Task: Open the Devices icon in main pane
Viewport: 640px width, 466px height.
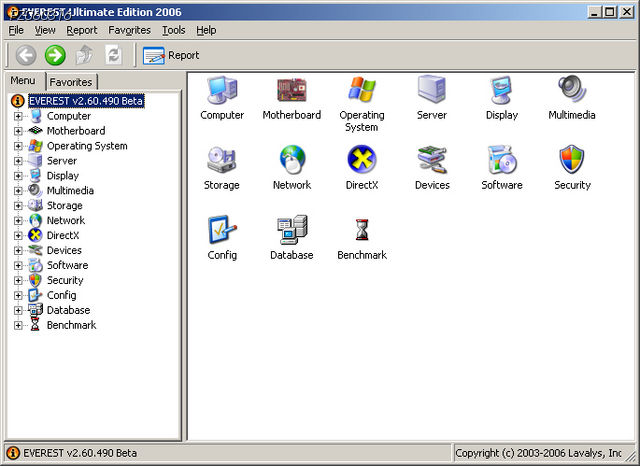Action: click(432, 160)
